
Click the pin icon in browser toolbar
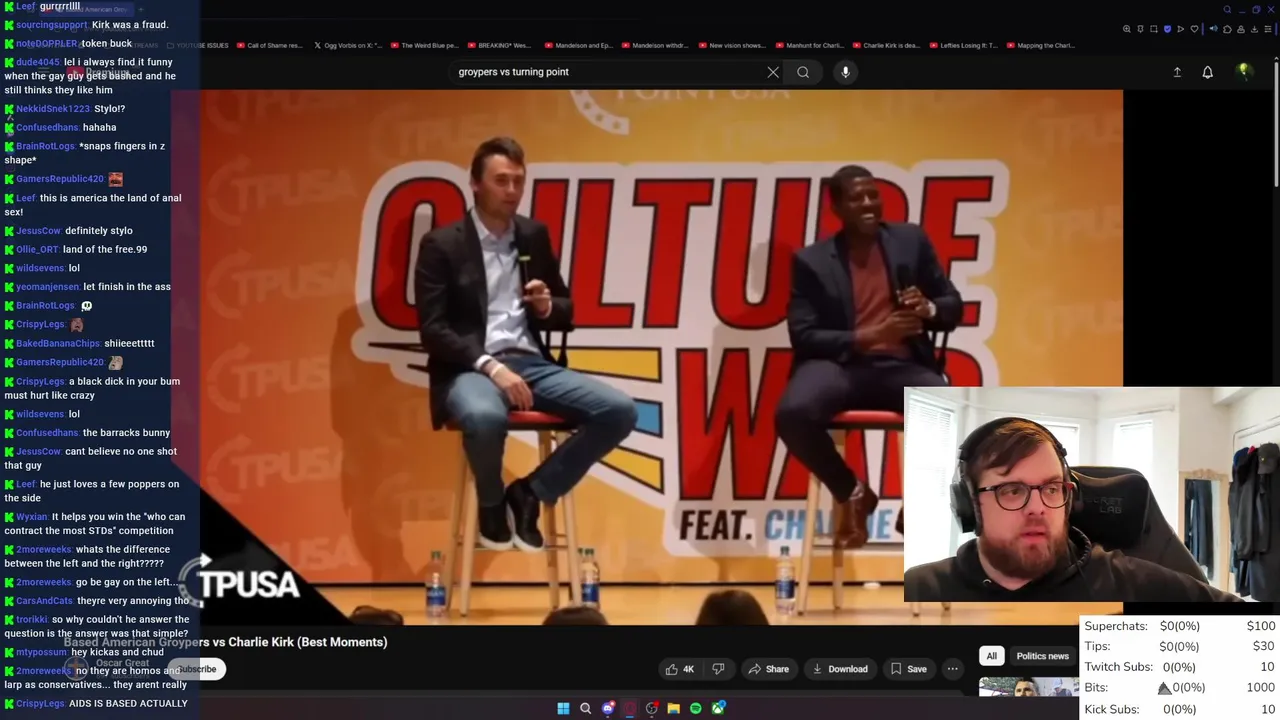tap(1140, 29)
